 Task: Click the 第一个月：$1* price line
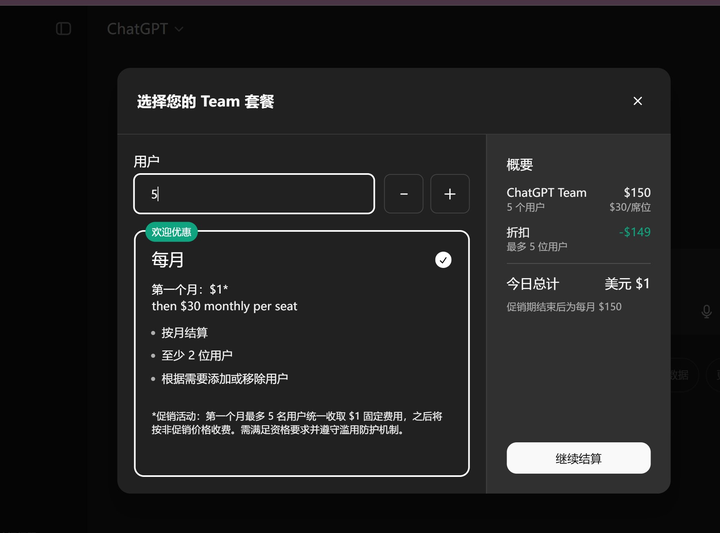pyautogui.click(x=190, y=289)
